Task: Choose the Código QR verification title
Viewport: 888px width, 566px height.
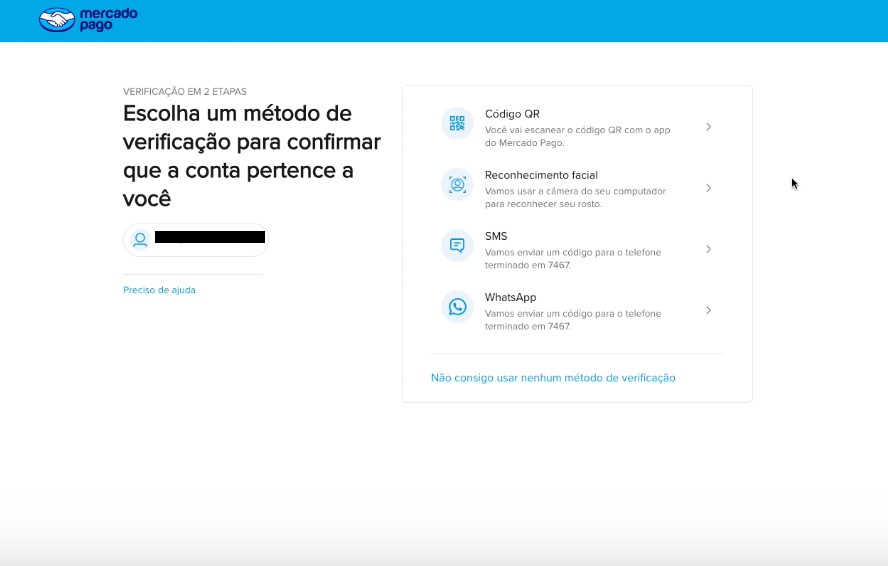Action: [x=512, y=114]
